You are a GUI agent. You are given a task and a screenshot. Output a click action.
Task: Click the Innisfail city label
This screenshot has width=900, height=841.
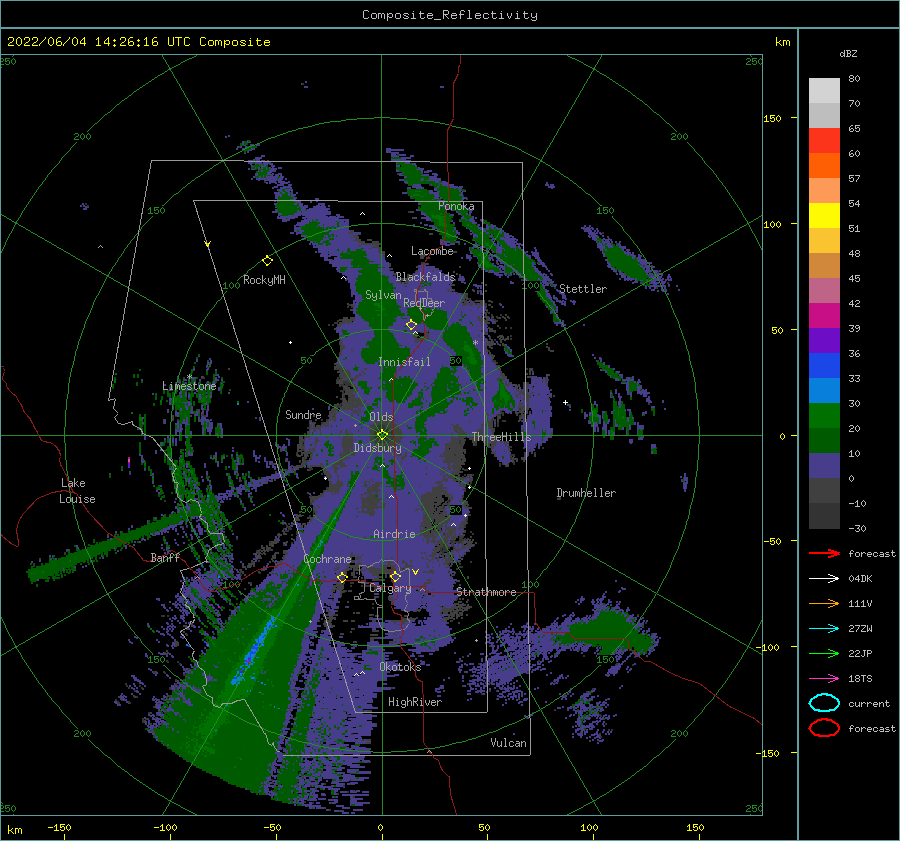click(x=404, y=362)
